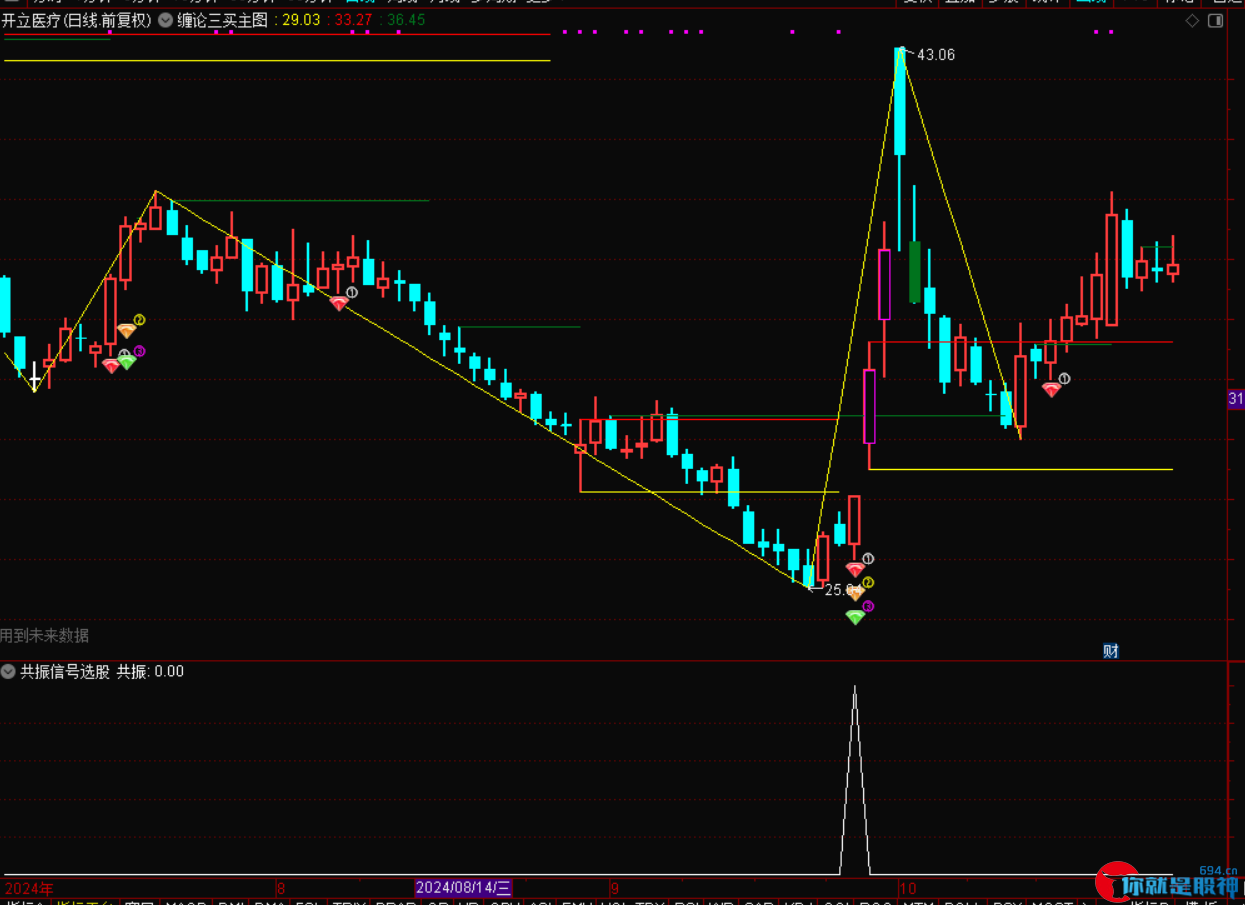Click the month 9 time axis label
The height and width of the screenshot is (905, 1245).
[614, 887]
